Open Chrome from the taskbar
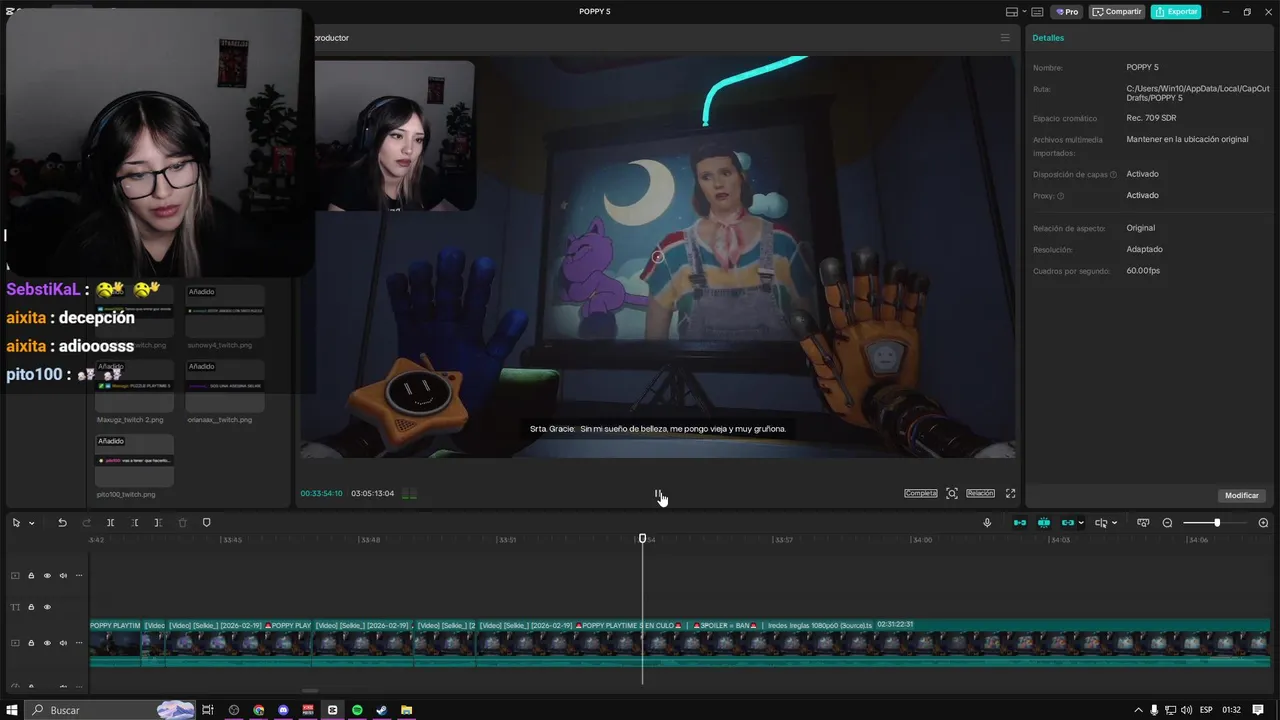Image resolution: width=1280 pixels, height=720 pixels. tap(258, 710)
